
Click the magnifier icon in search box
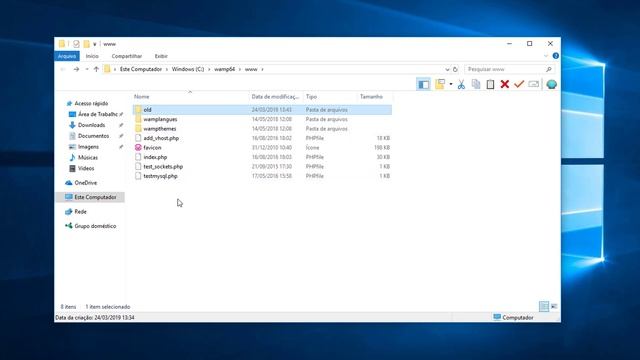(x=549, y=69)
